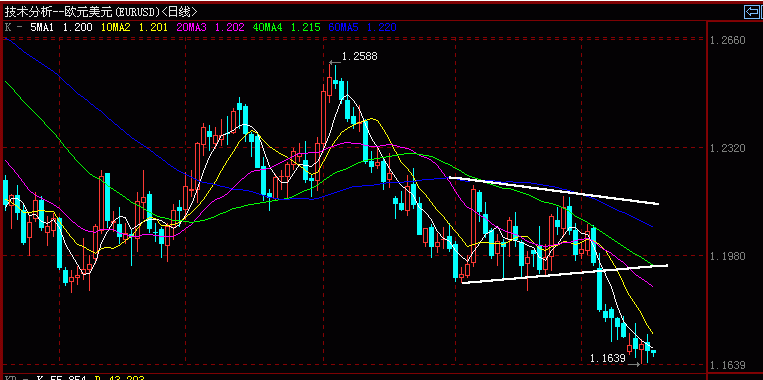Click the 1.1639 low price marker in the chart
Viewport: 763px width, 380px height.
[x=607, y=359]
